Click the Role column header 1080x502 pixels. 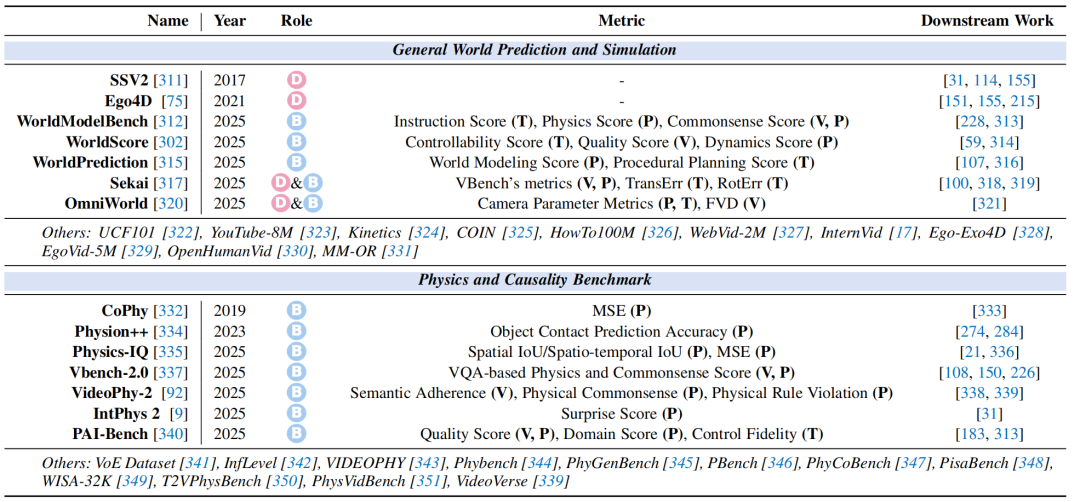tap(296, 21)
